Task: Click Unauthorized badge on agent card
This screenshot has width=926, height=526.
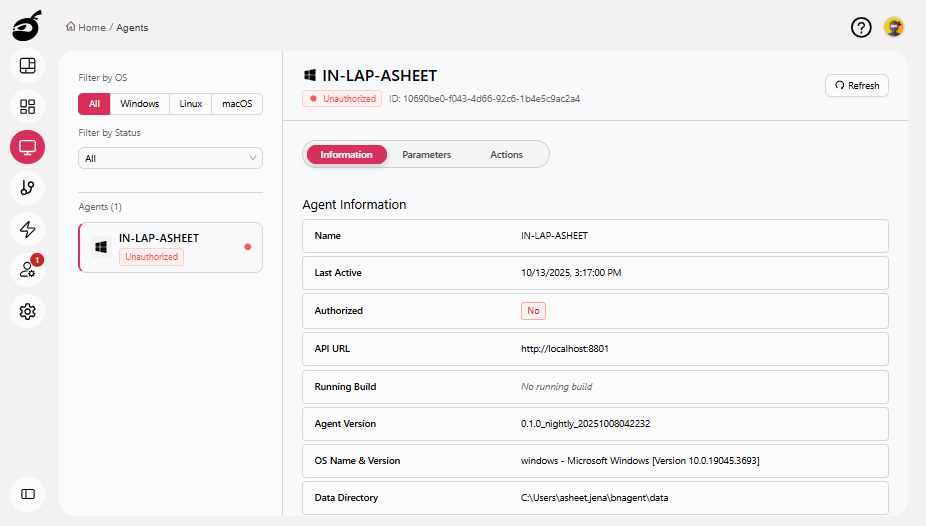Action: coord(152,257)
